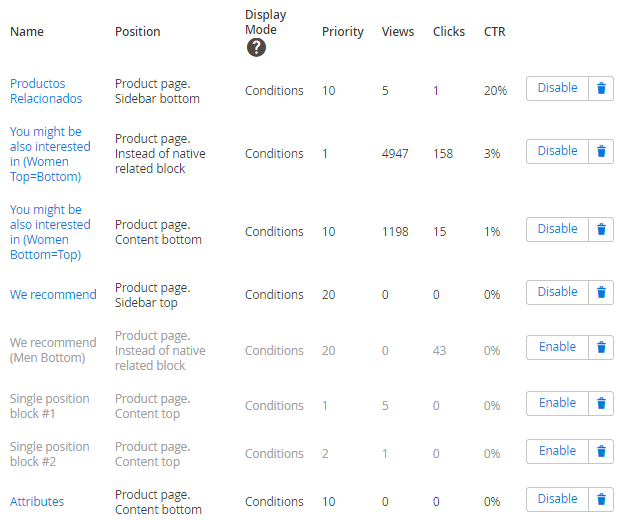Delete the Attributes block using trash icon
The width and height of the screenshot is (621, 520).
[601, 499]
